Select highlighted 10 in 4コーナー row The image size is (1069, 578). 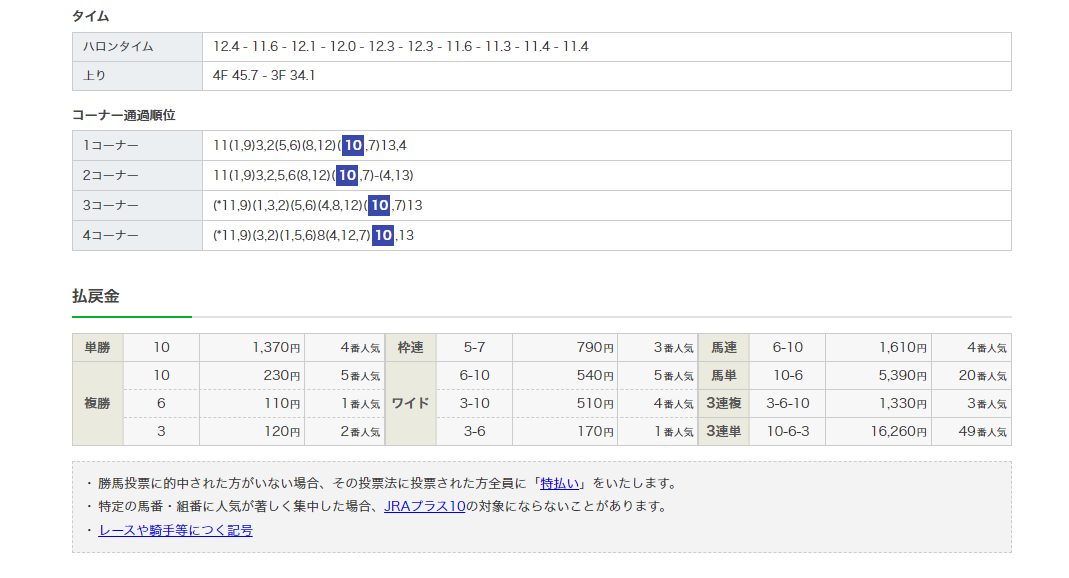point(382,236)
